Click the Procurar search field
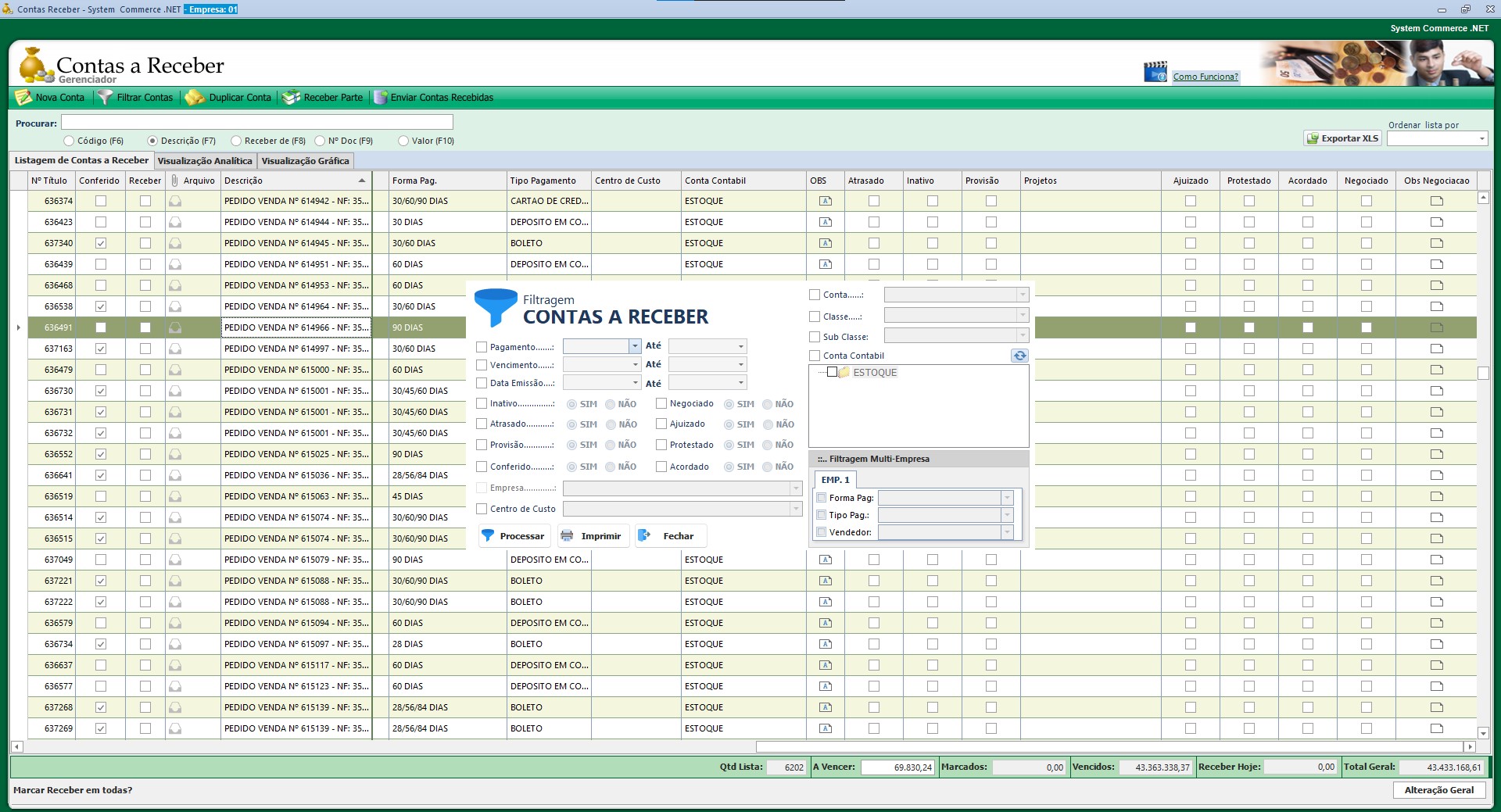 pyautogui.click(x=256, y=123)
